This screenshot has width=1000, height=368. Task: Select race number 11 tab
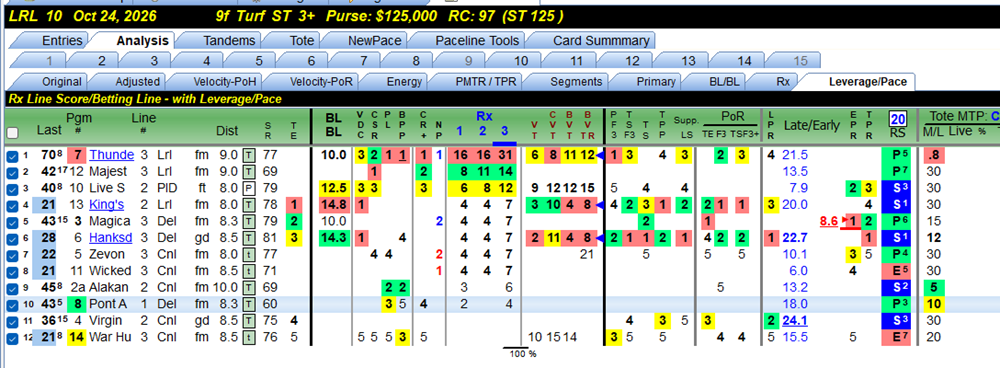(x=577, y=61)
